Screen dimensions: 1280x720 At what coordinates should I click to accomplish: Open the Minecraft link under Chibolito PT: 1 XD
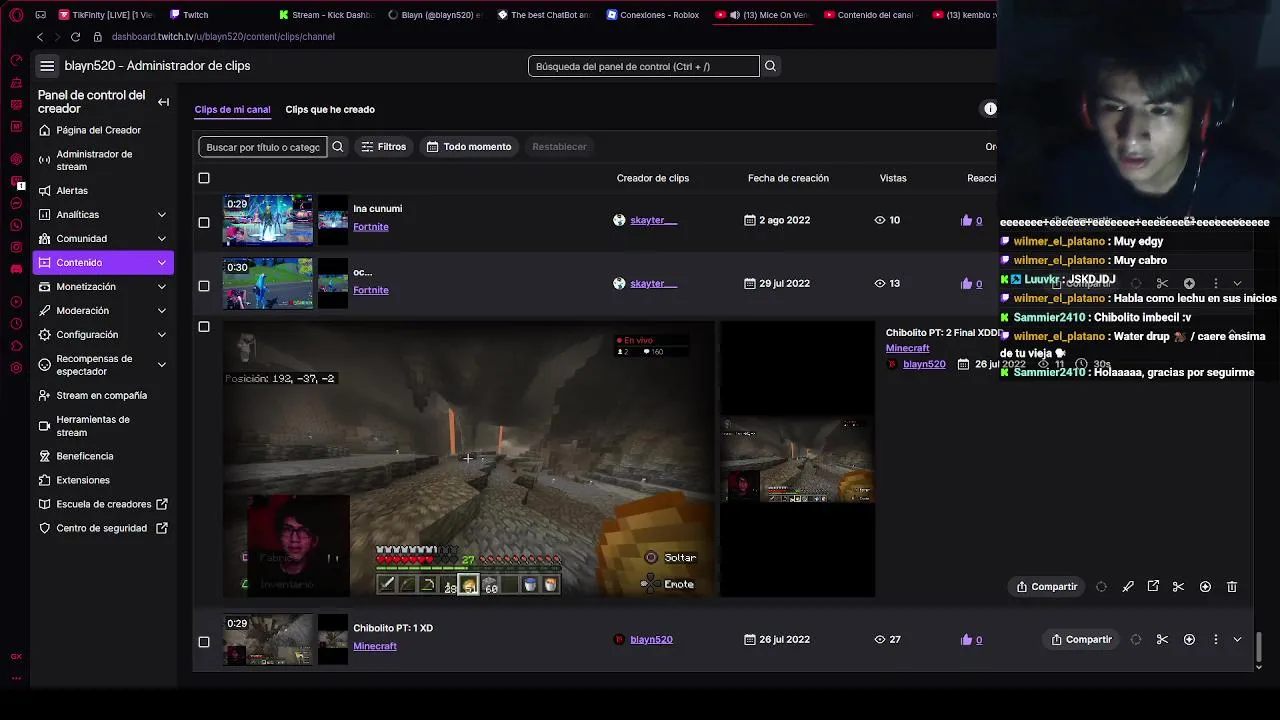coord(375,646)
